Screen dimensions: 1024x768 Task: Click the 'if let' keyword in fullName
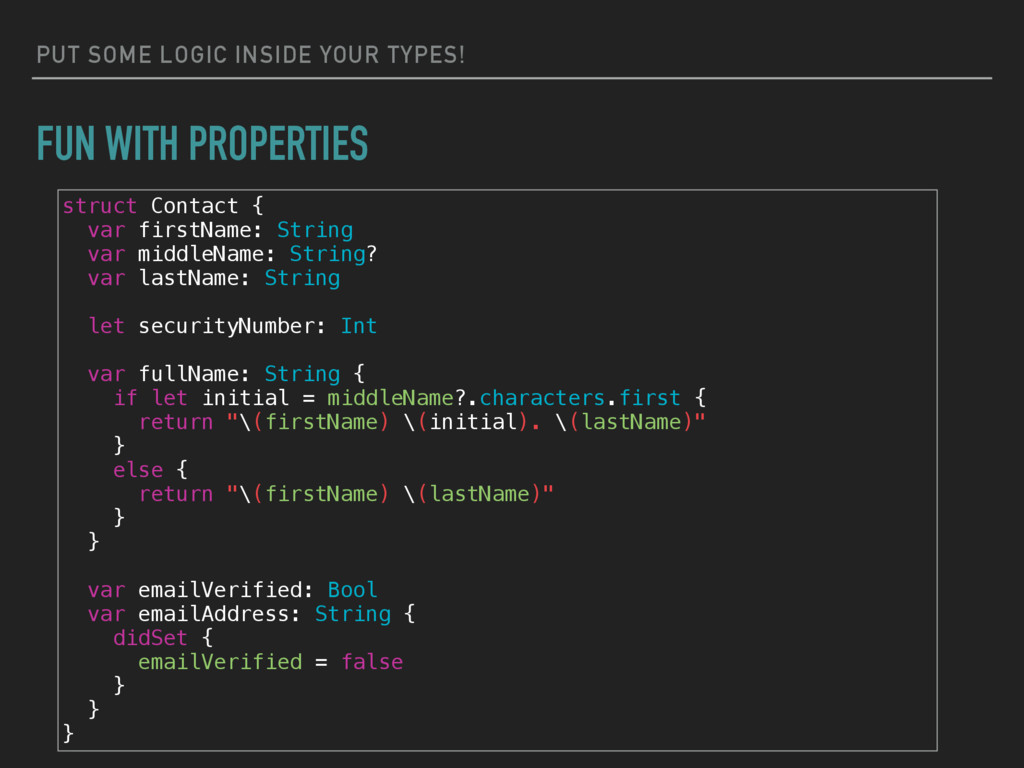tap(150, 398)
